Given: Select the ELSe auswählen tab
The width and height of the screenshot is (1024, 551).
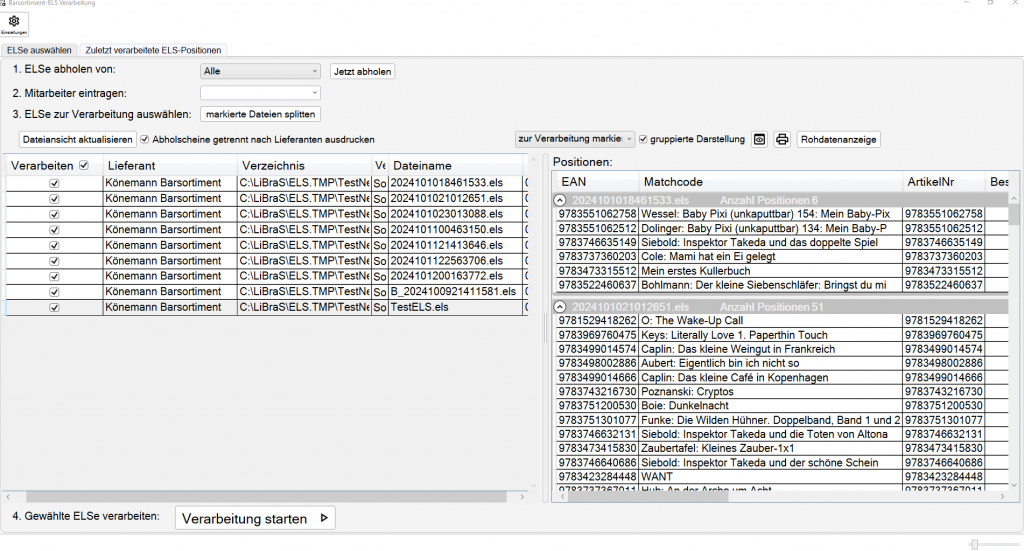Looking at the screenshot, I should point(39,49).
